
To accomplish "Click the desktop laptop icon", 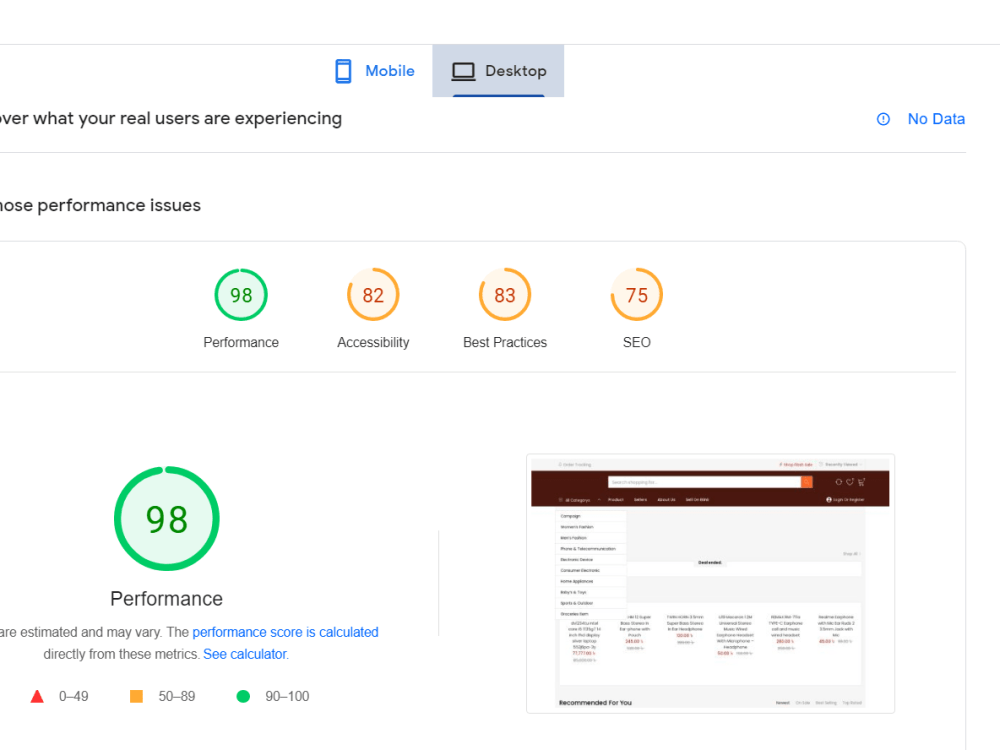I will click(x=464, y=71).
